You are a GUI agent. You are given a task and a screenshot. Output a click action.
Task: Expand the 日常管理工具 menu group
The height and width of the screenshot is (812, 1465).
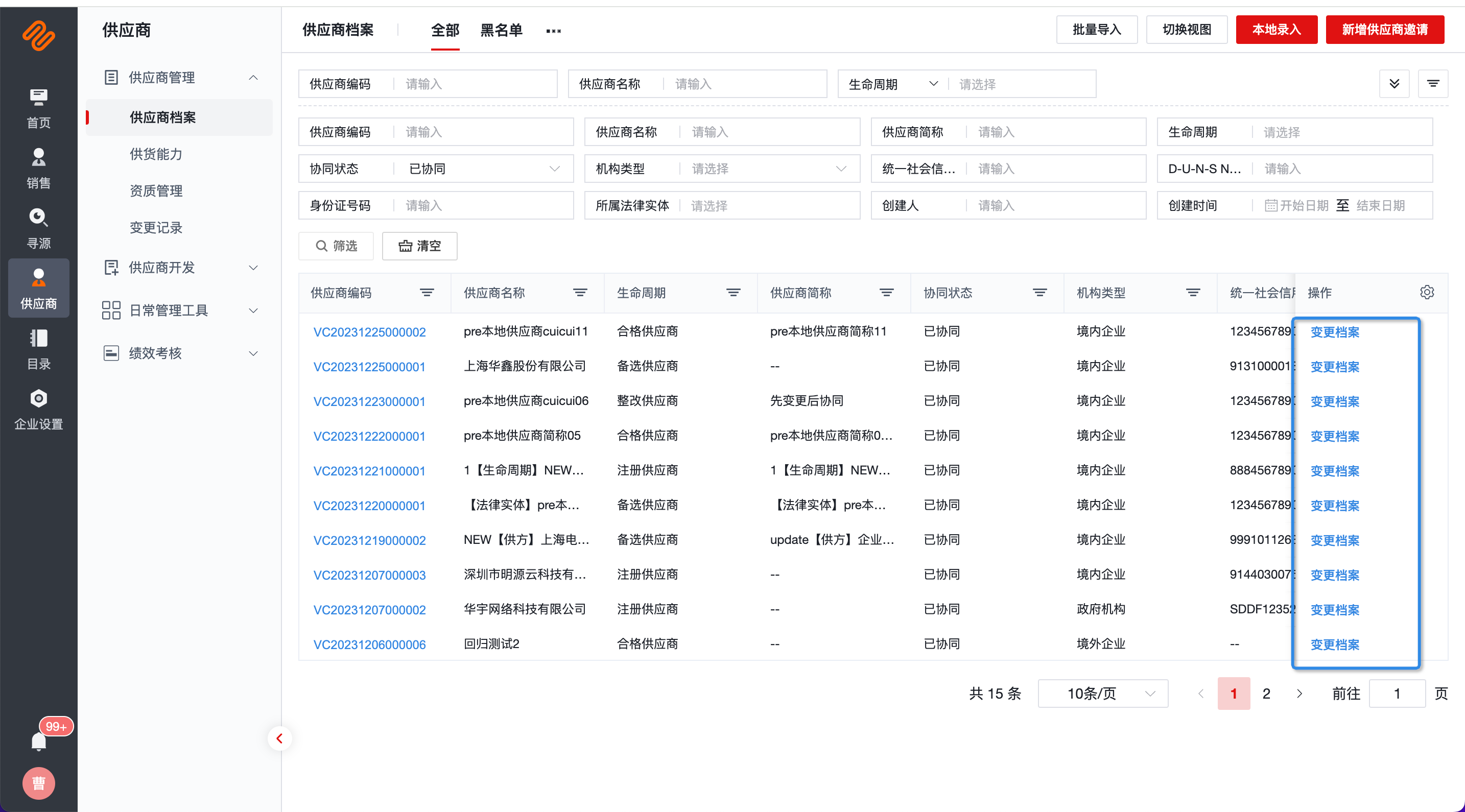tap(254, 311)
